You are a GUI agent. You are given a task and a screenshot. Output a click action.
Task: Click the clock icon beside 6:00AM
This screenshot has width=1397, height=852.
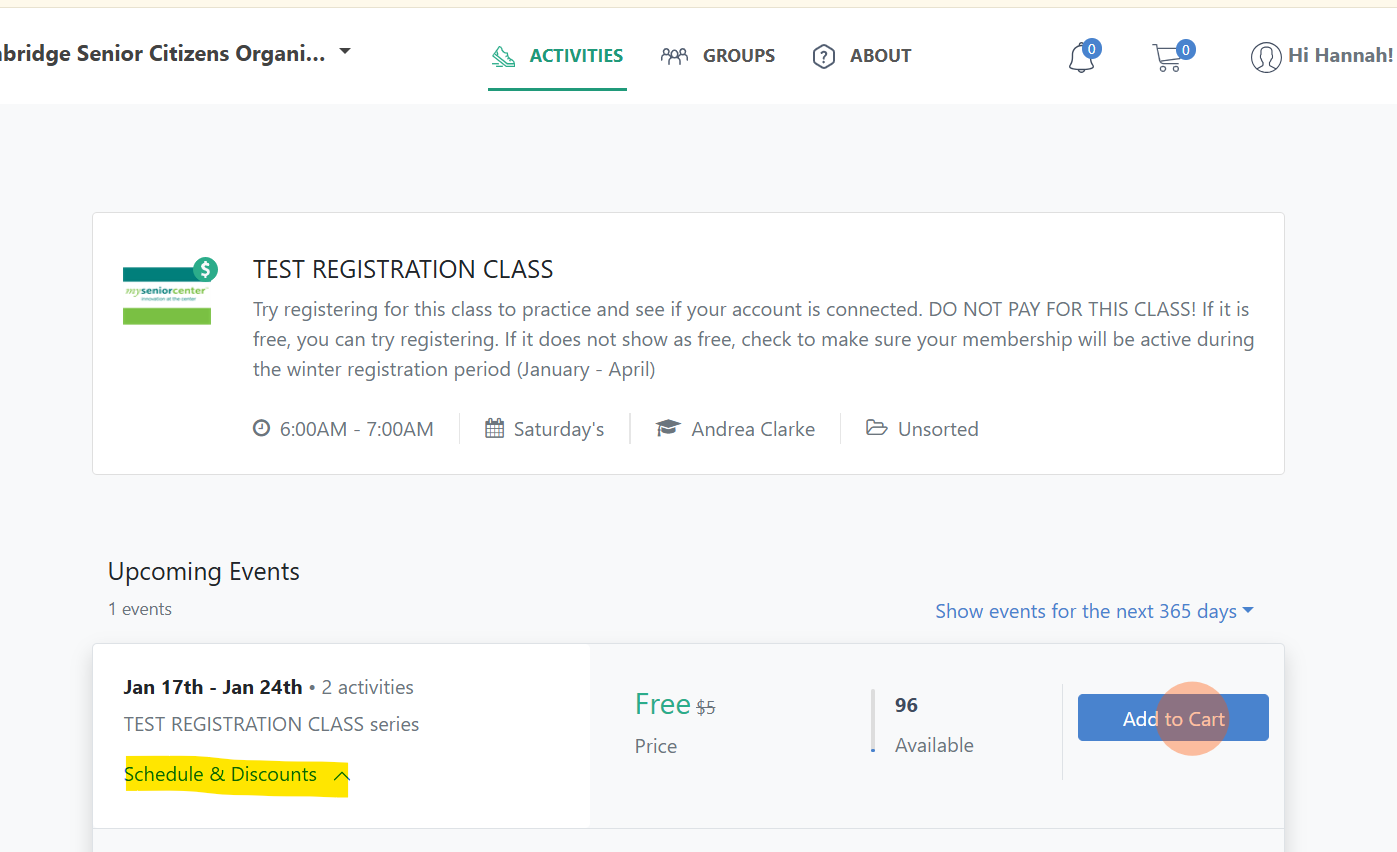click(x=261, y=429)
